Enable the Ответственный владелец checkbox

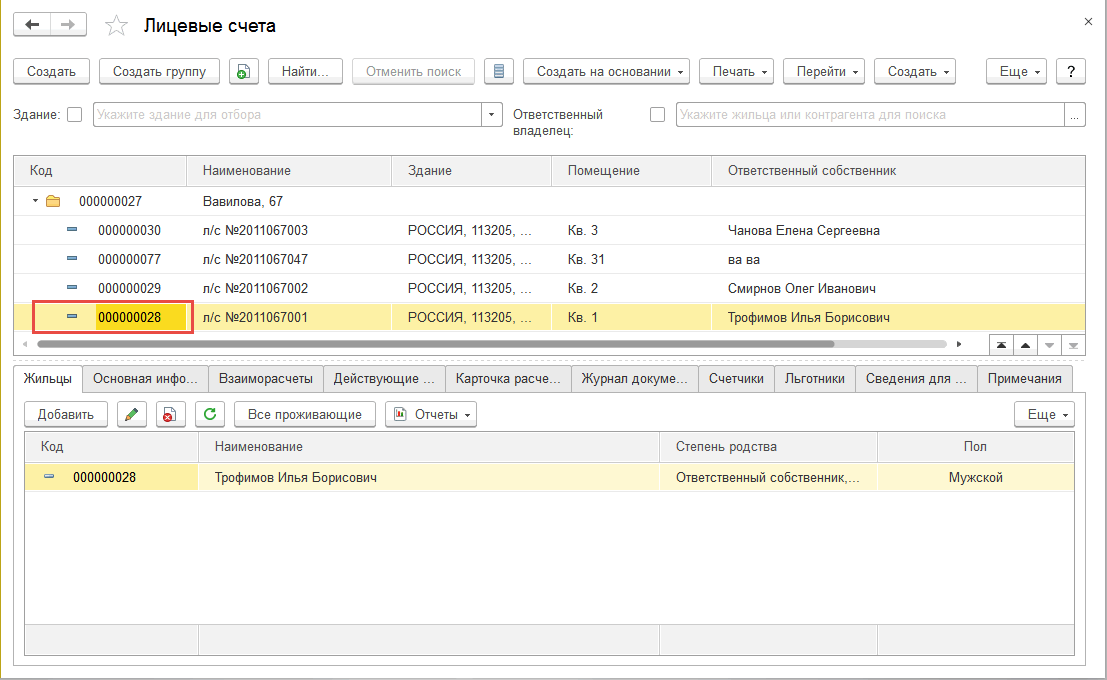pos(657,115)
